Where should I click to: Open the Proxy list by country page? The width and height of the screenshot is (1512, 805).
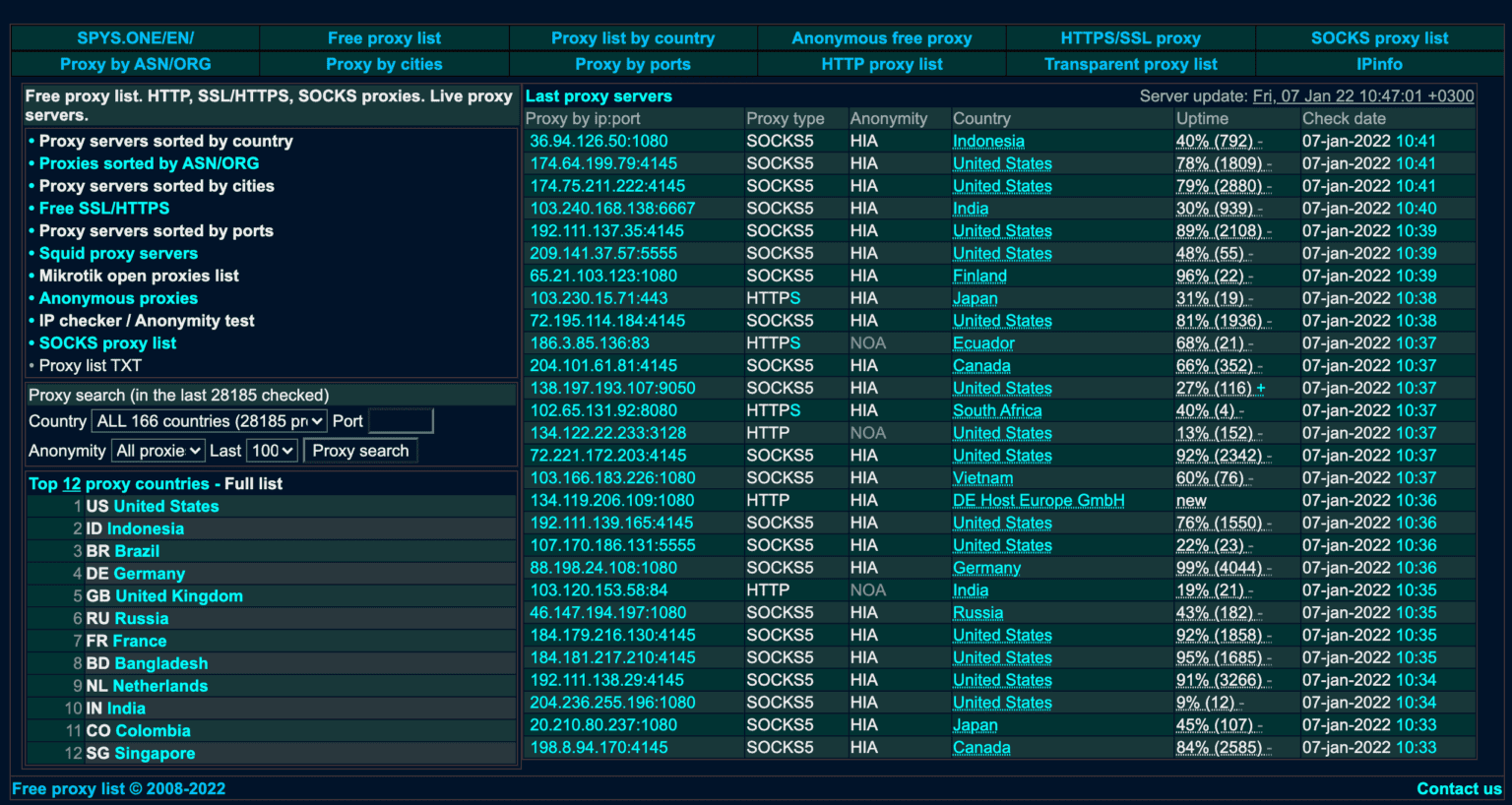633,38
